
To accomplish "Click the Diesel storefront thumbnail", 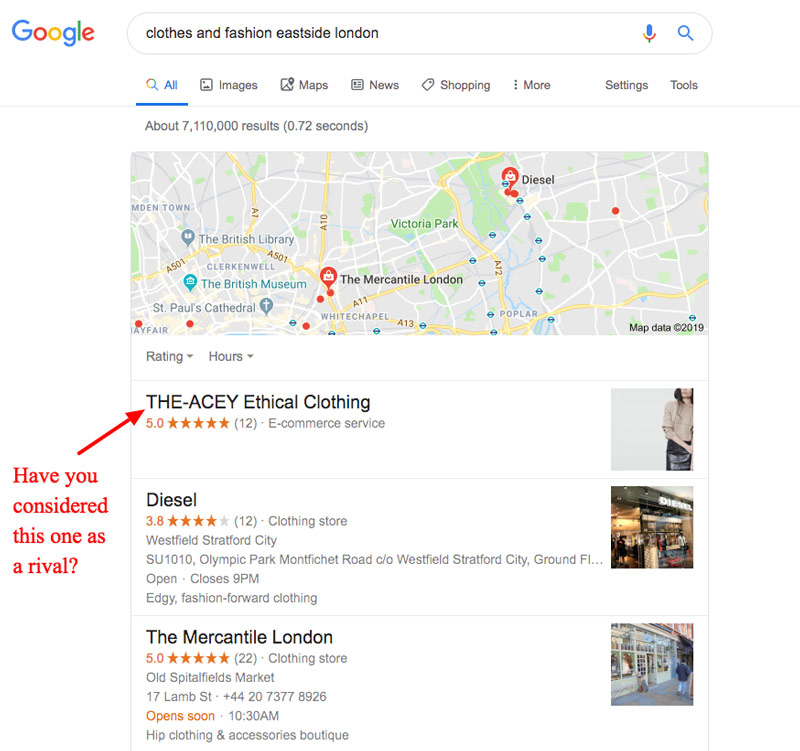I will [x=652, y=527].
